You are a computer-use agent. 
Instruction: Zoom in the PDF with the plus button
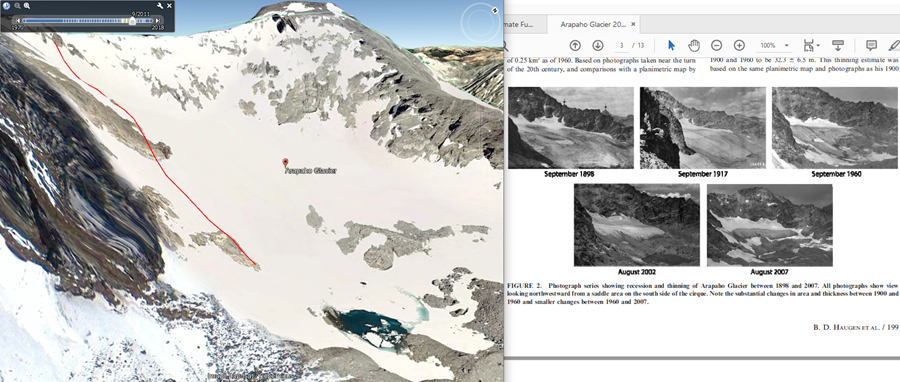tap(739, 45)
